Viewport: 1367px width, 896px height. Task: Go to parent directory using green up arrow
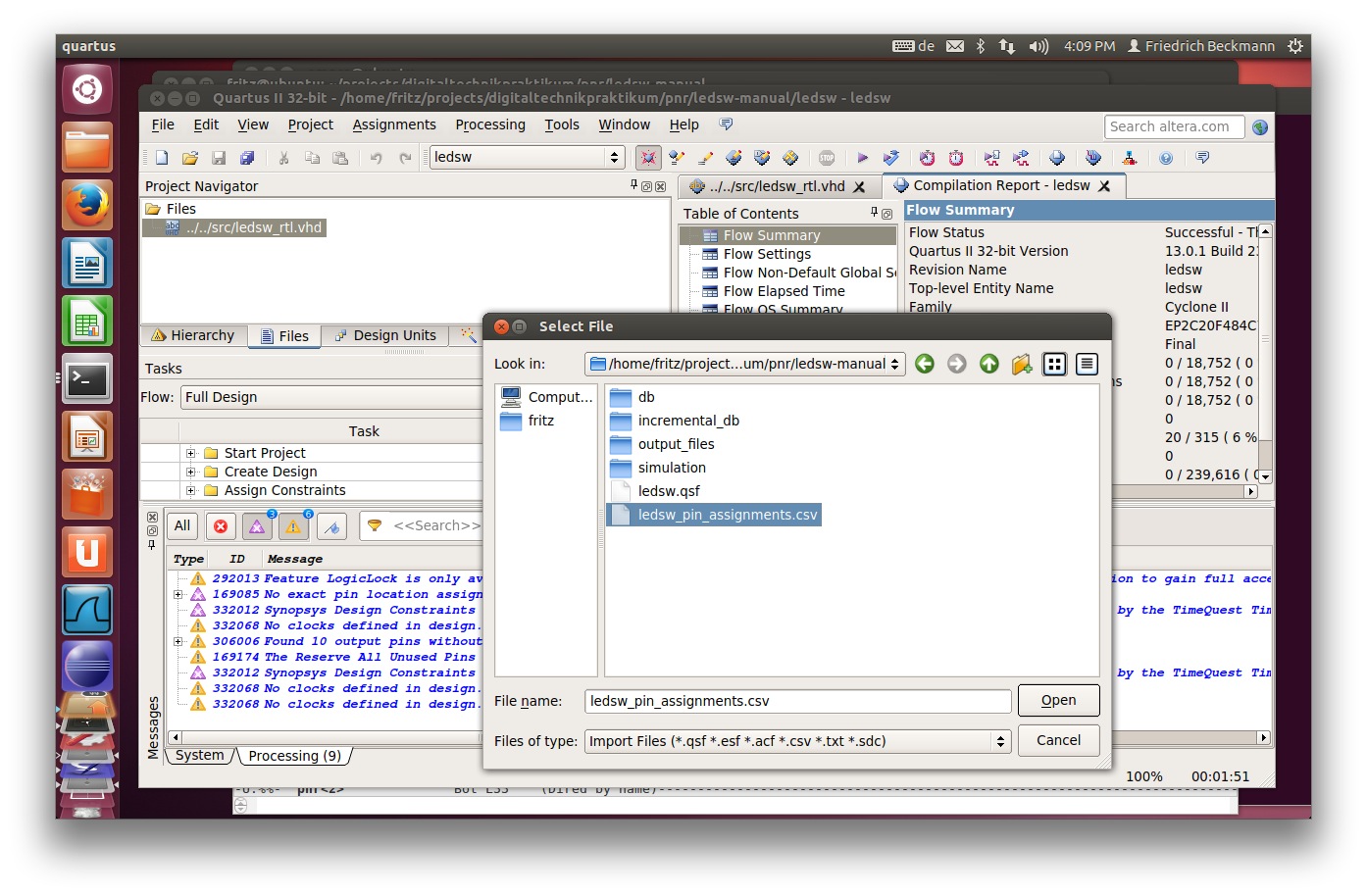coord(988,365)
